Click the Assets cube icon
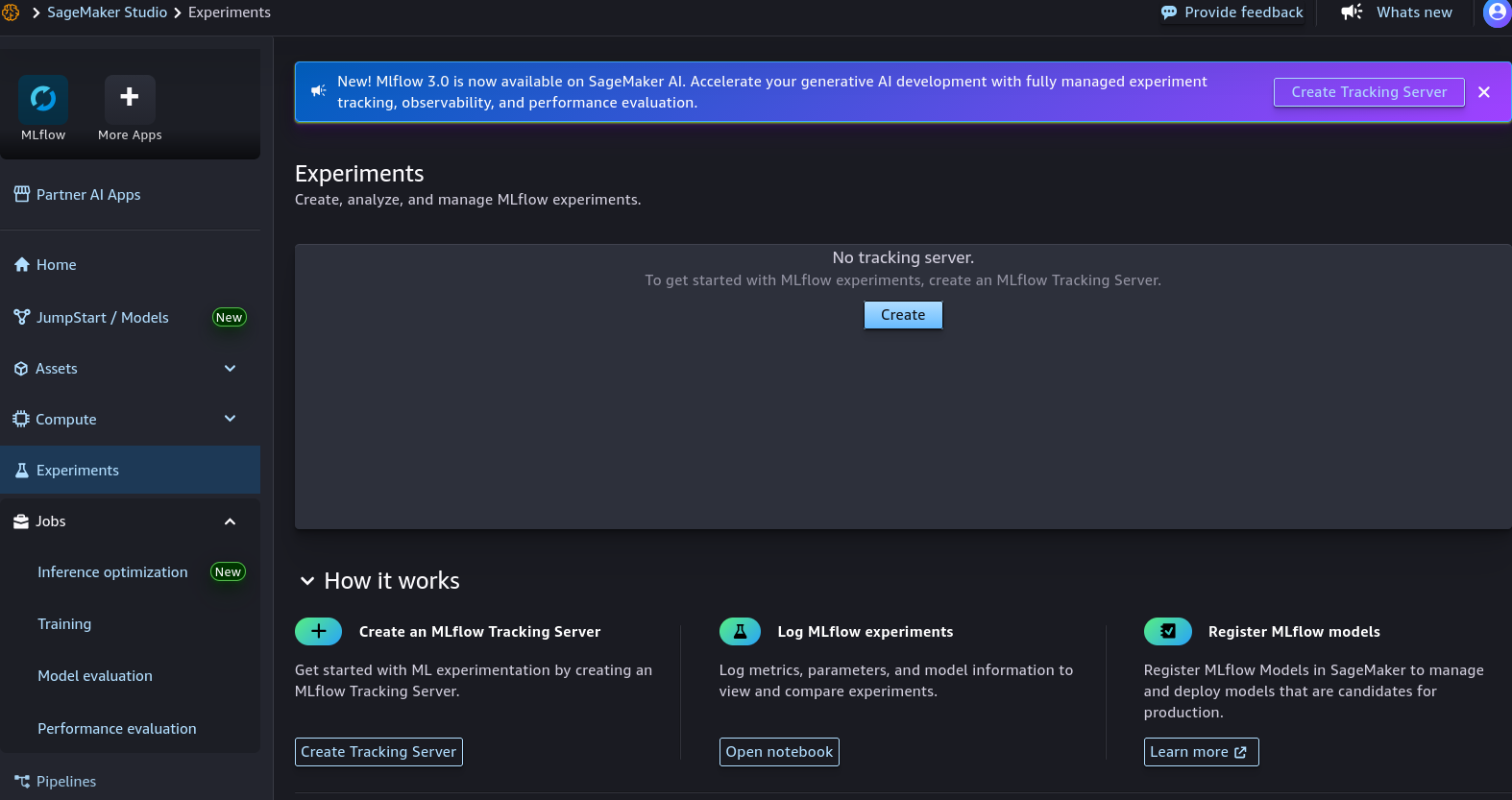This screenshot has height=800, width=1512. coord(21,369)
